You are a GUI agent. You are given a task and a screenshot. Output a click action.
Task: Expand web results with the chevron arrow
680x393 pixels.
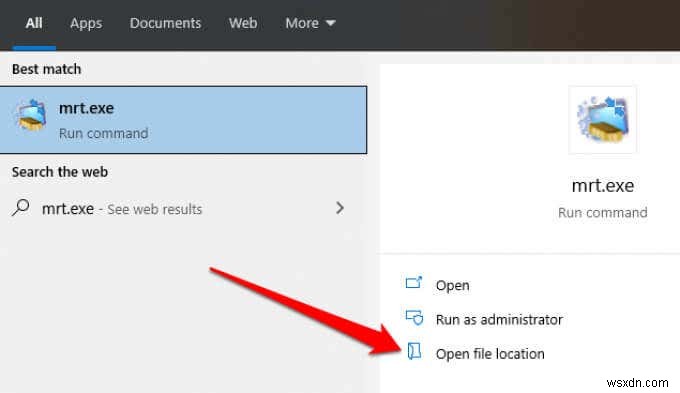click(x=340, y=208)
